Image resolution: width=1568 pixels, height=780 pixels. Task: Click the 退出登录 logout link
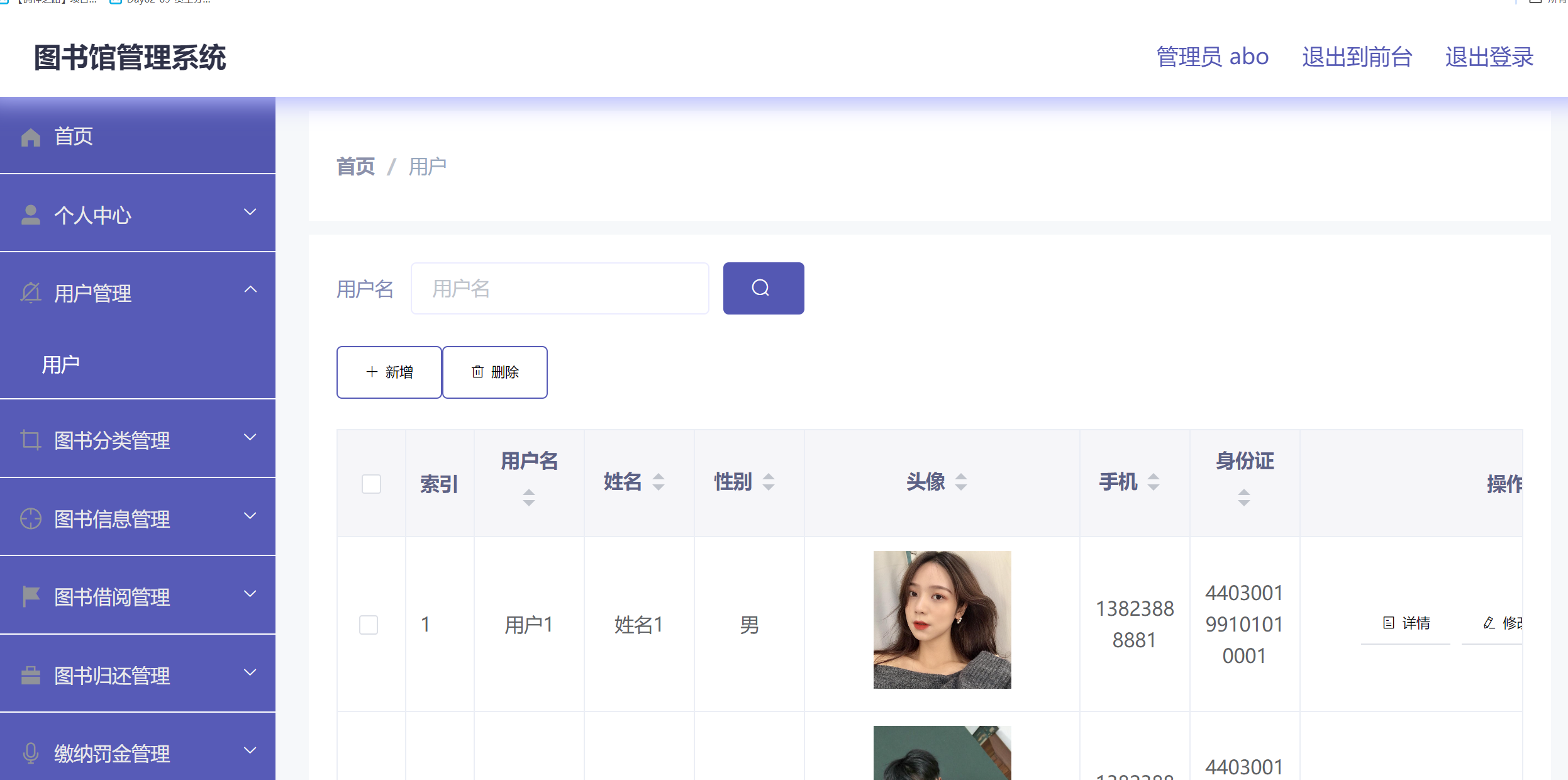point(1489,57)
